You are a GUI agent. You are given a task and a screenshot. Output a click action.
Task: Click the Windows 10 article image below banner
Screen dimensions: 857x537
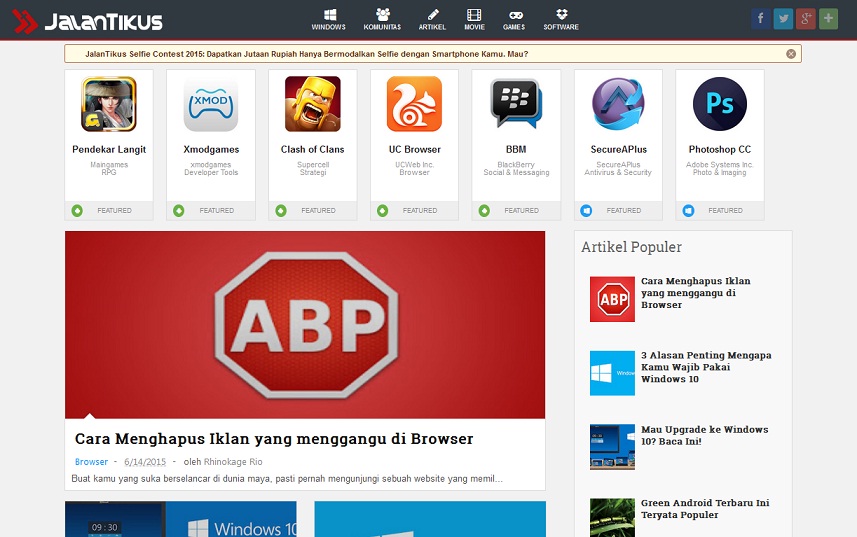click(x=181, y=519)
